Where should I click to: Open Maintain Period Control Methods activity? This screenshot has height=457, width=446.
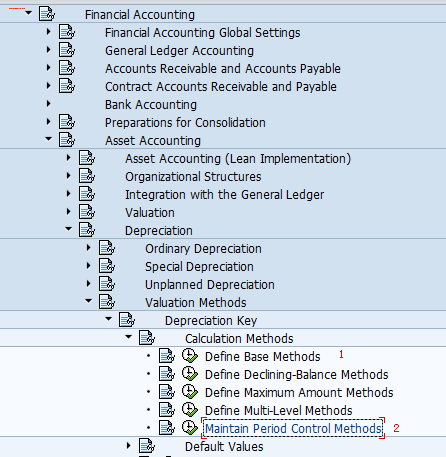(293, 428)
